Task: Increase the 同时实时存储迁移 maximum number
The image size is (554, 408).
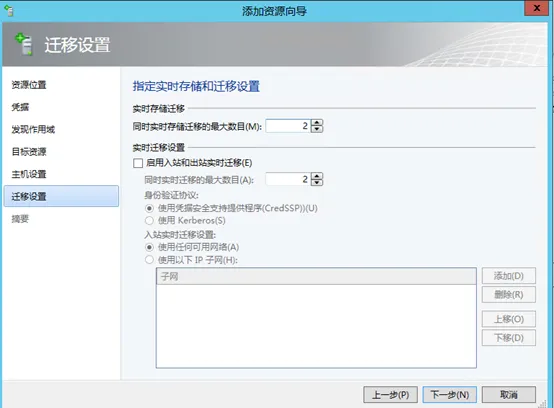Action: (317, 123)
